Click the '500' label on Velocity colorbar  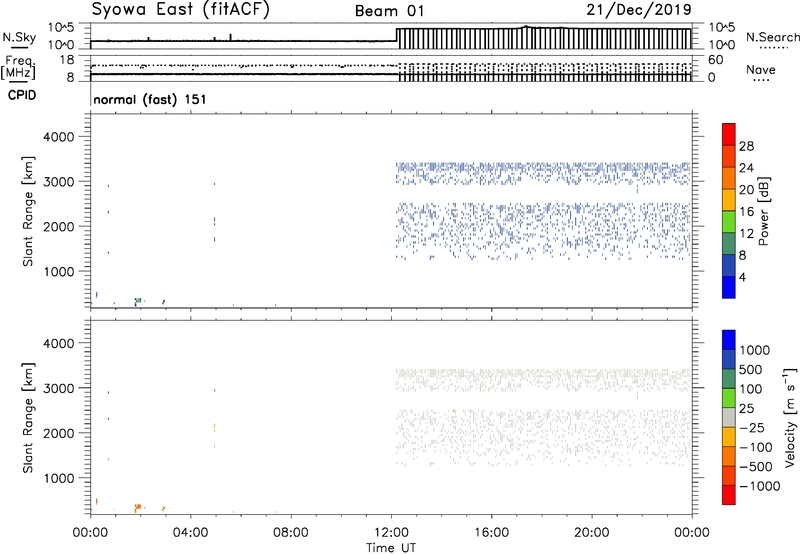(751, 370)
